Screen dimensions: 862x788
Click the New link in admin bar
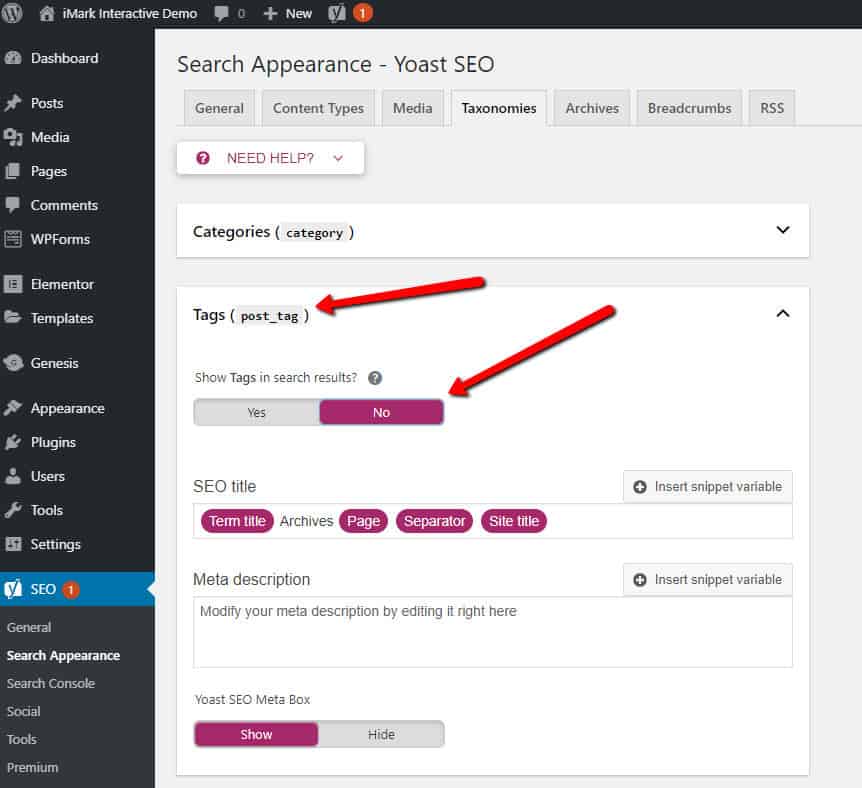coord(299,13)
